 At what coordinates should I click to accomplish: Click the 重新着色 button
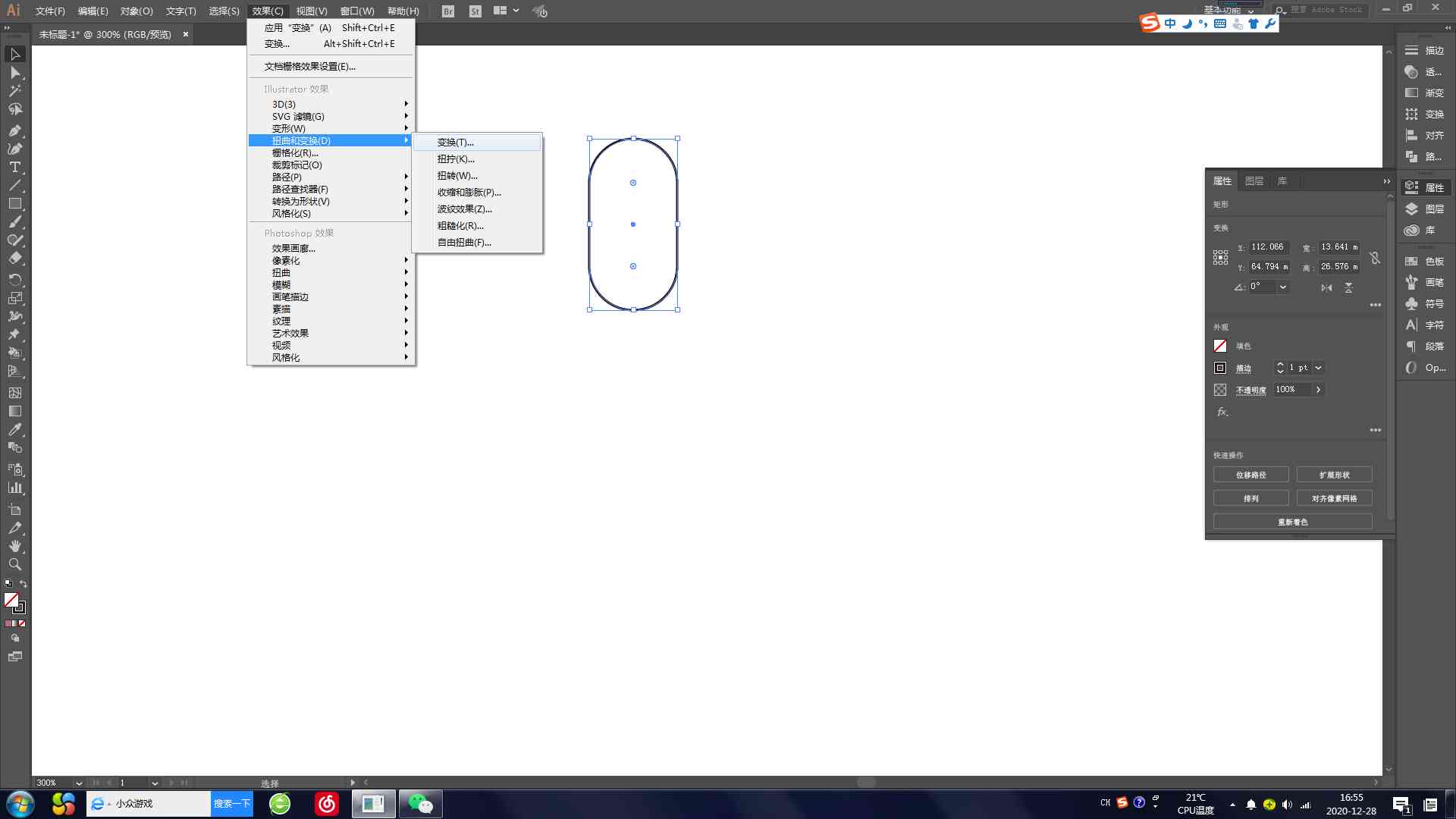pos(1292,522)
